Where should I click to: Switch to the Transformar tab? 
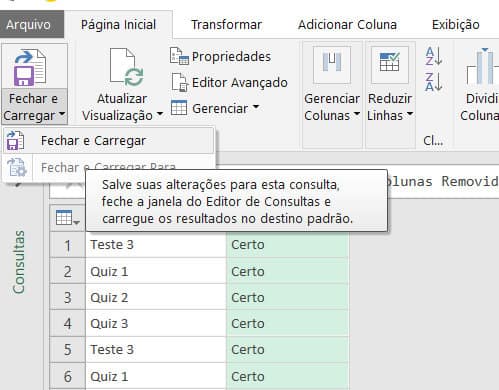(x=226, y=24)
